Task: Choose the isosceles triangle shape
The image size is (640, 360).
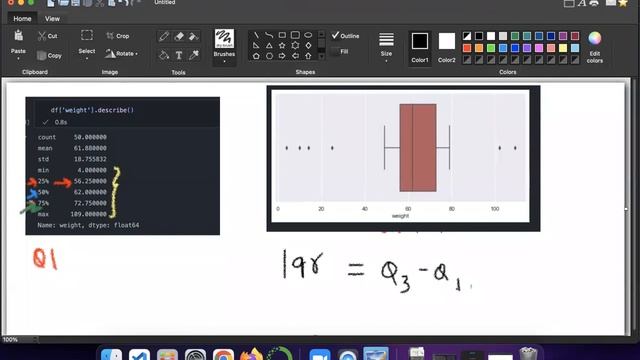Action: tap(269, 45)
